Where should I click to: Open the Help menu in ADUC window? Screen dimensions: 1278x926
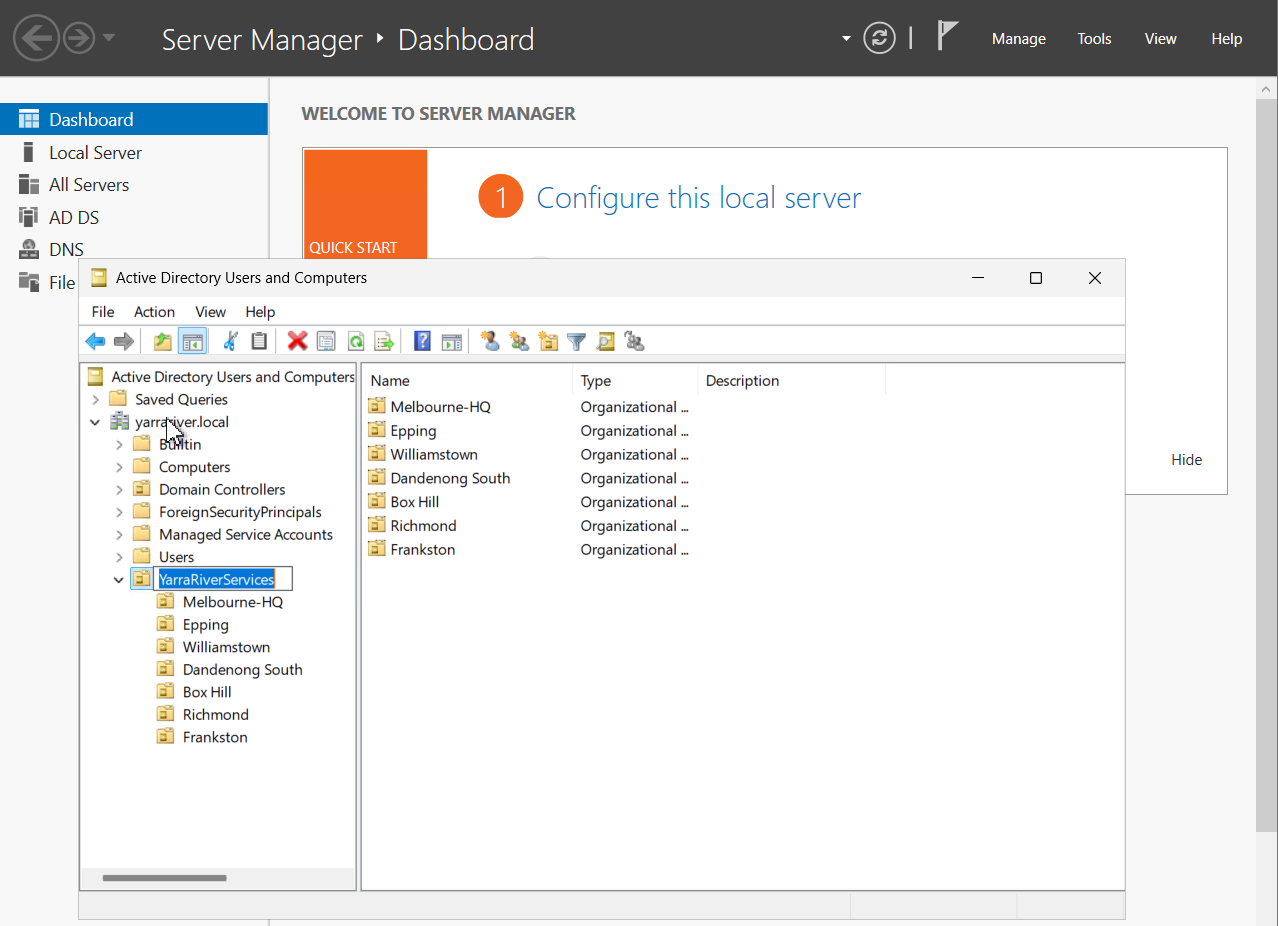click(x=260, y=312)
